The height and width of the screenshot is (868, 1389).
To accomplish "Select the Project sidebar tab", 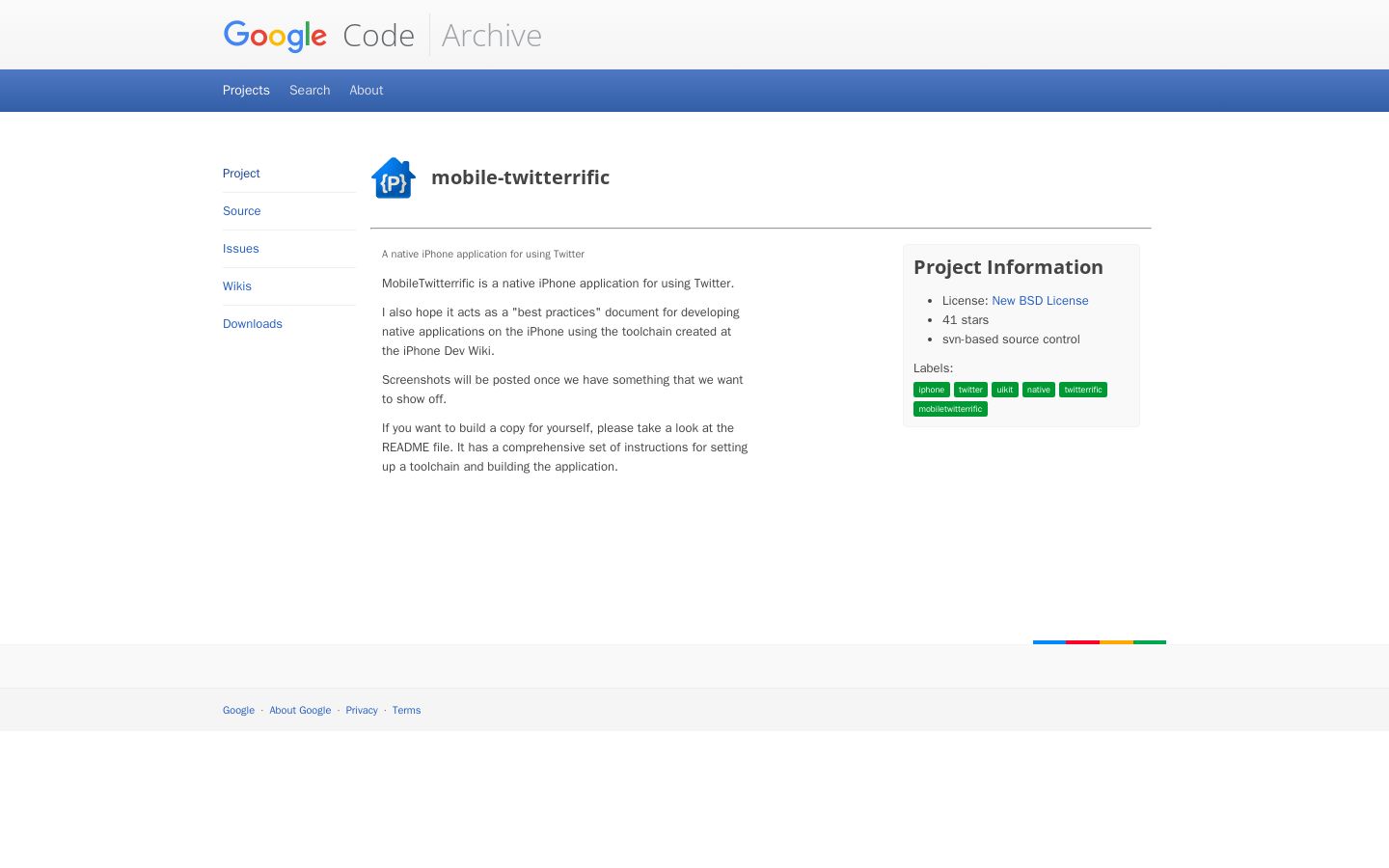I will pyautogui.click(x=241, y=174).
